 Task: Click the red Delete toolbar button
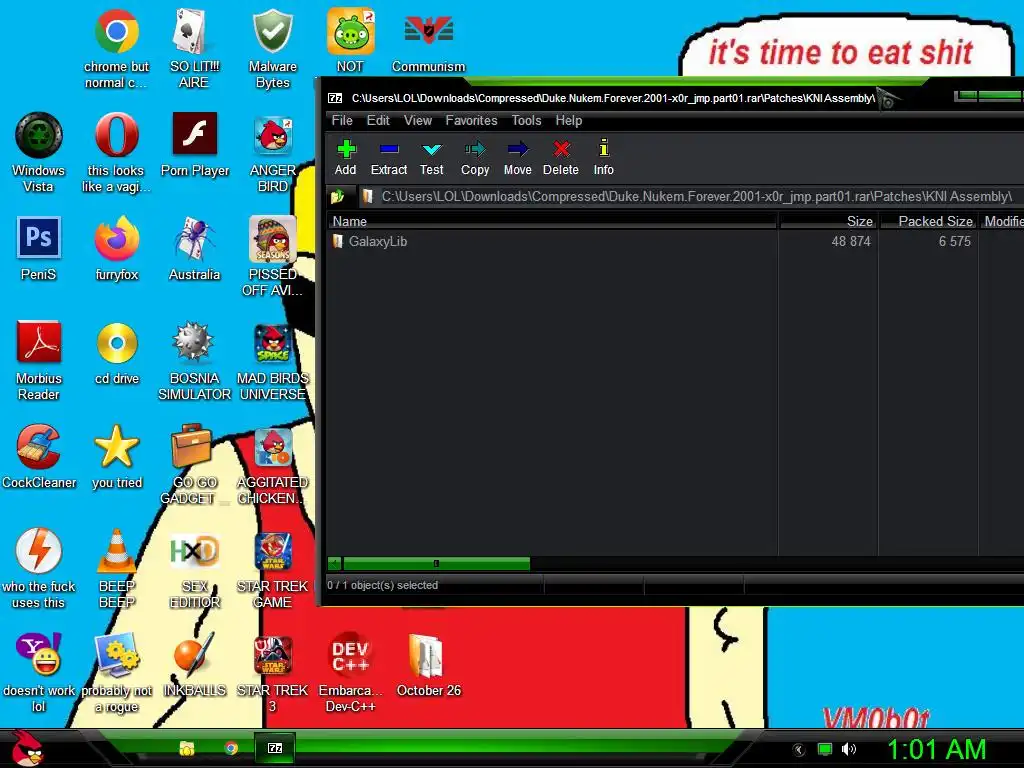click(560, 157)
